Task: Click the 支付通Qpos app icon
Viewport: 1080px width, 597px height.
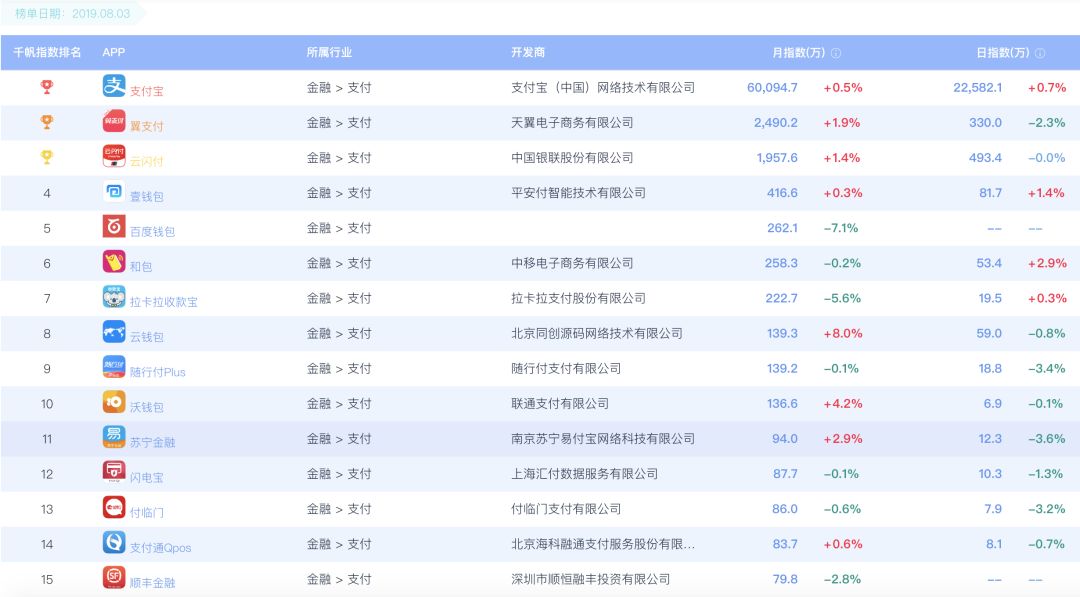Action: (114, 543)
